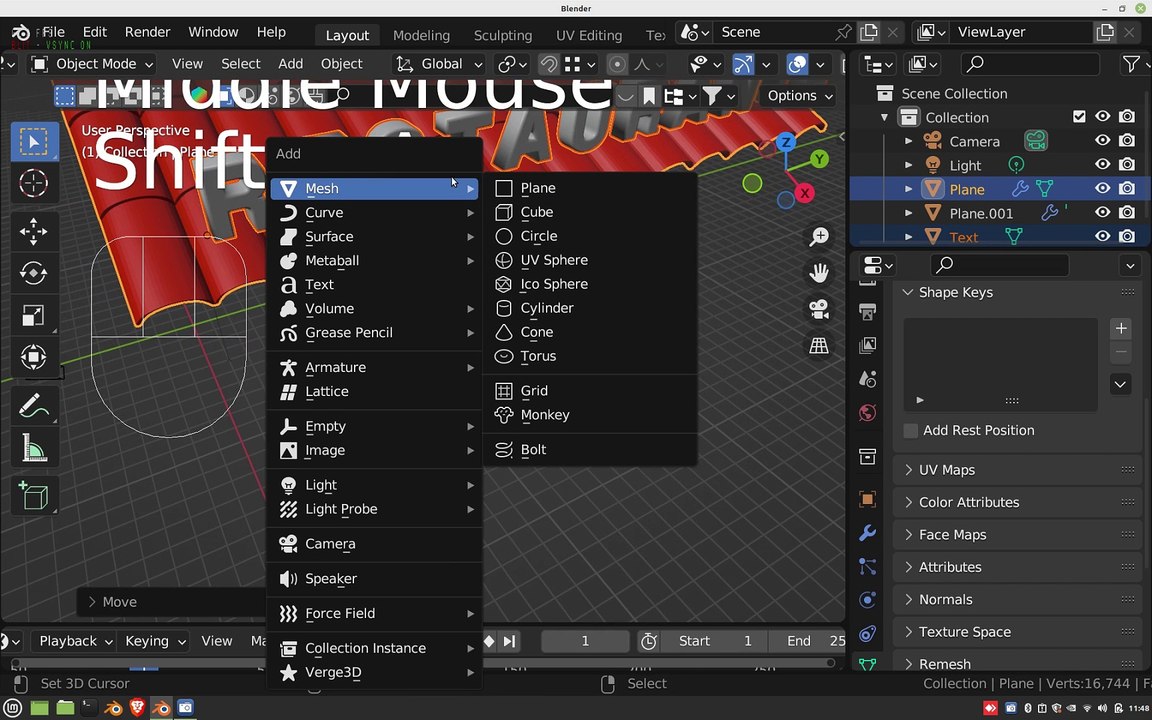
Task: Open Particles properties tab
Action: [x=867, y=566]
